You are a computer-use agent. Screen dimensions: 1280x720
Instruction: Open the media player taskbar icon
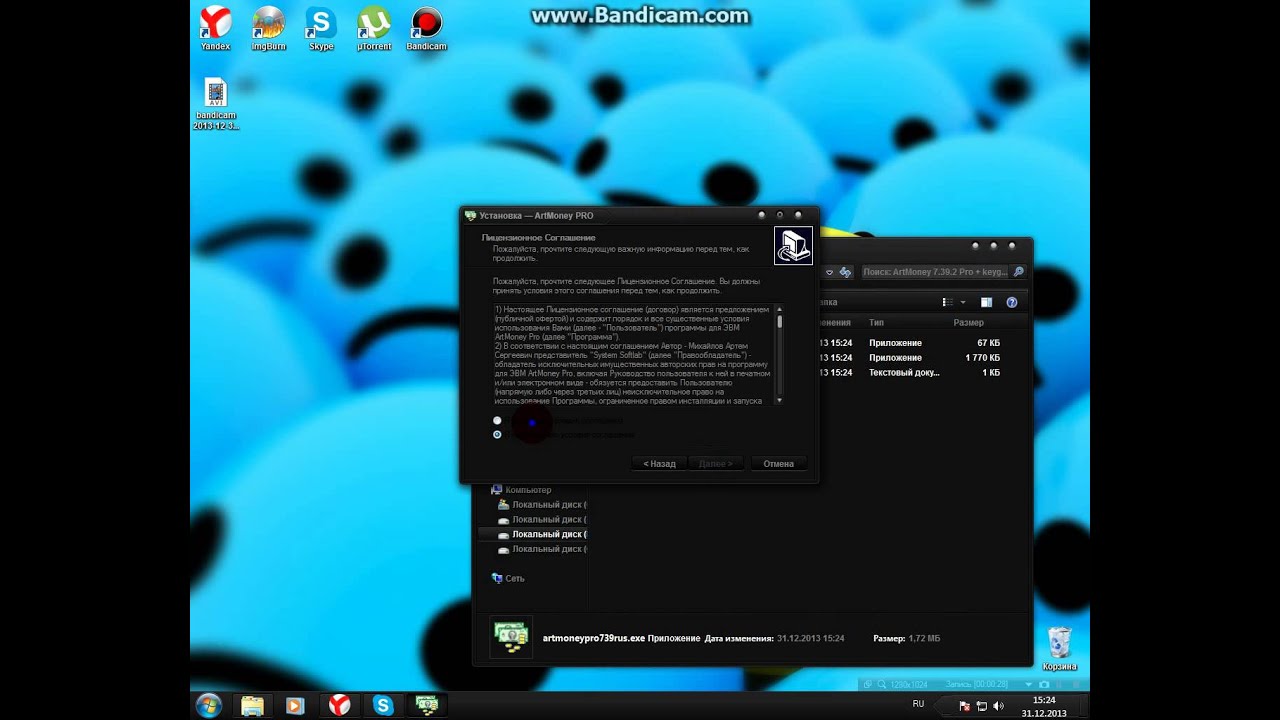point(295,706)
